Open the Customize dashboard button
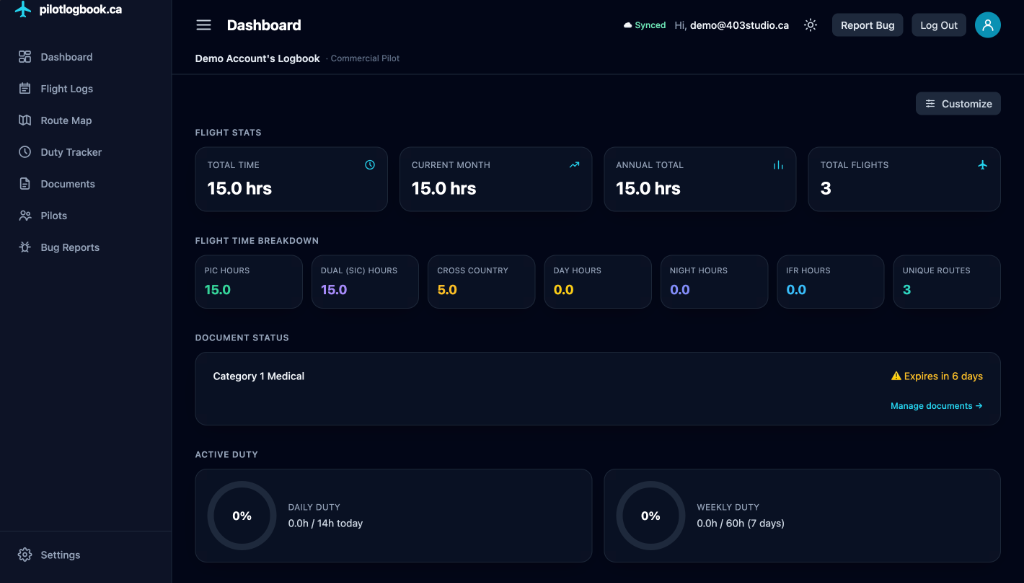Viewport: 1024px width, 583px height. (x=958, y=104)
